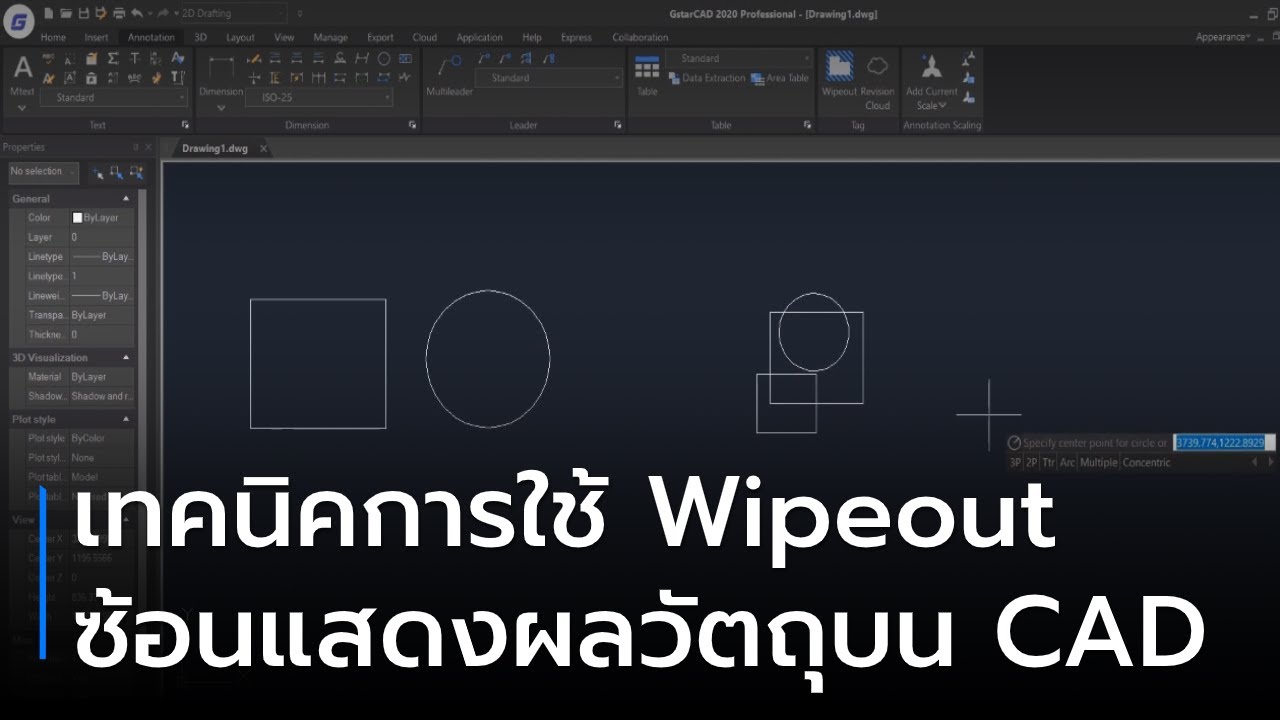Switch to the Insert ribbon tab

pos(96,37)
